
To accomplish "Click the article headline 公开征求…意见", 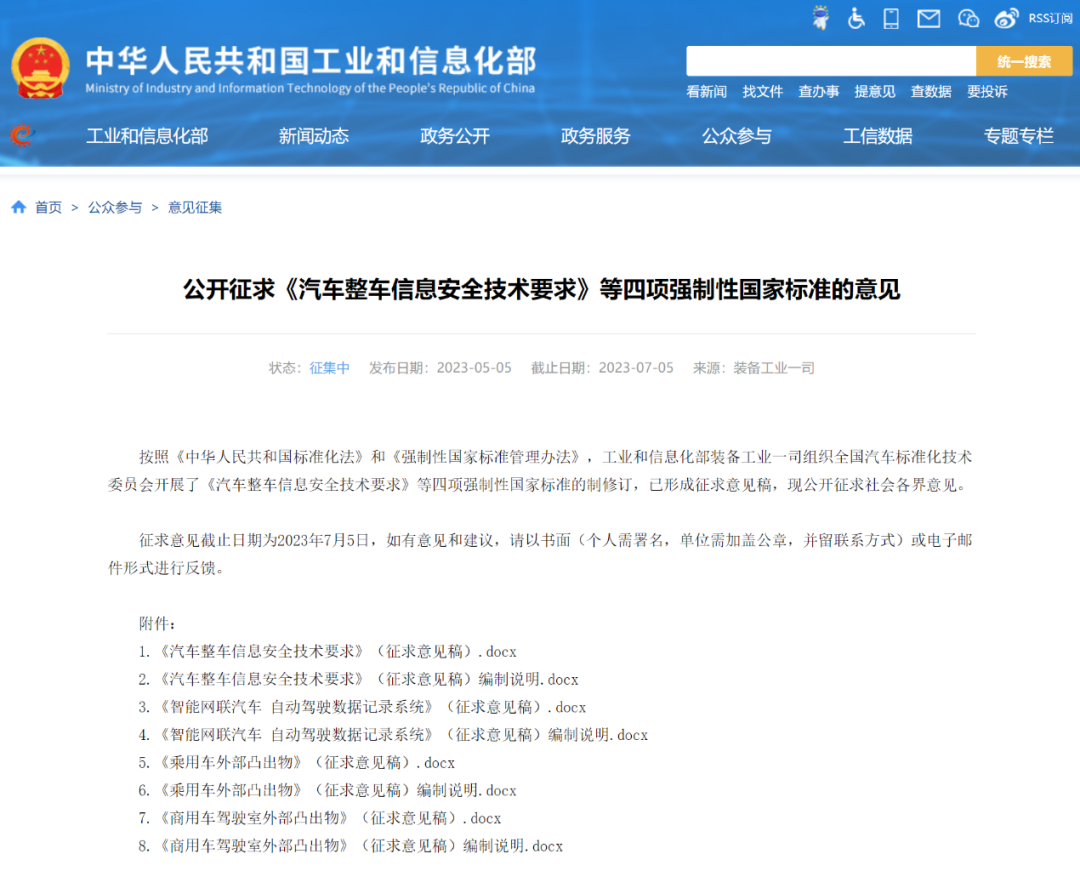I will (x=541, y=289).
